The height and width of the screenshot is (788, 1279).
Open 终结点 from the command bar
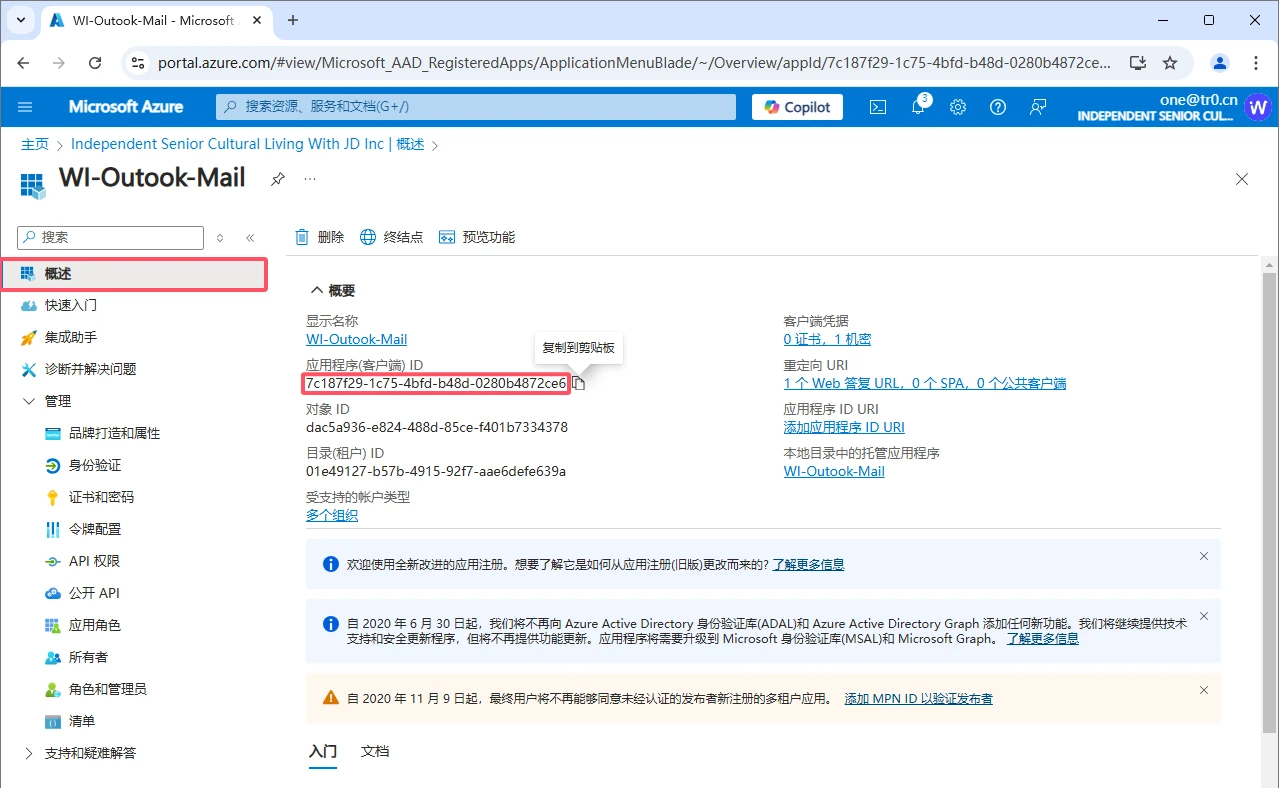[x=392, y=237]
